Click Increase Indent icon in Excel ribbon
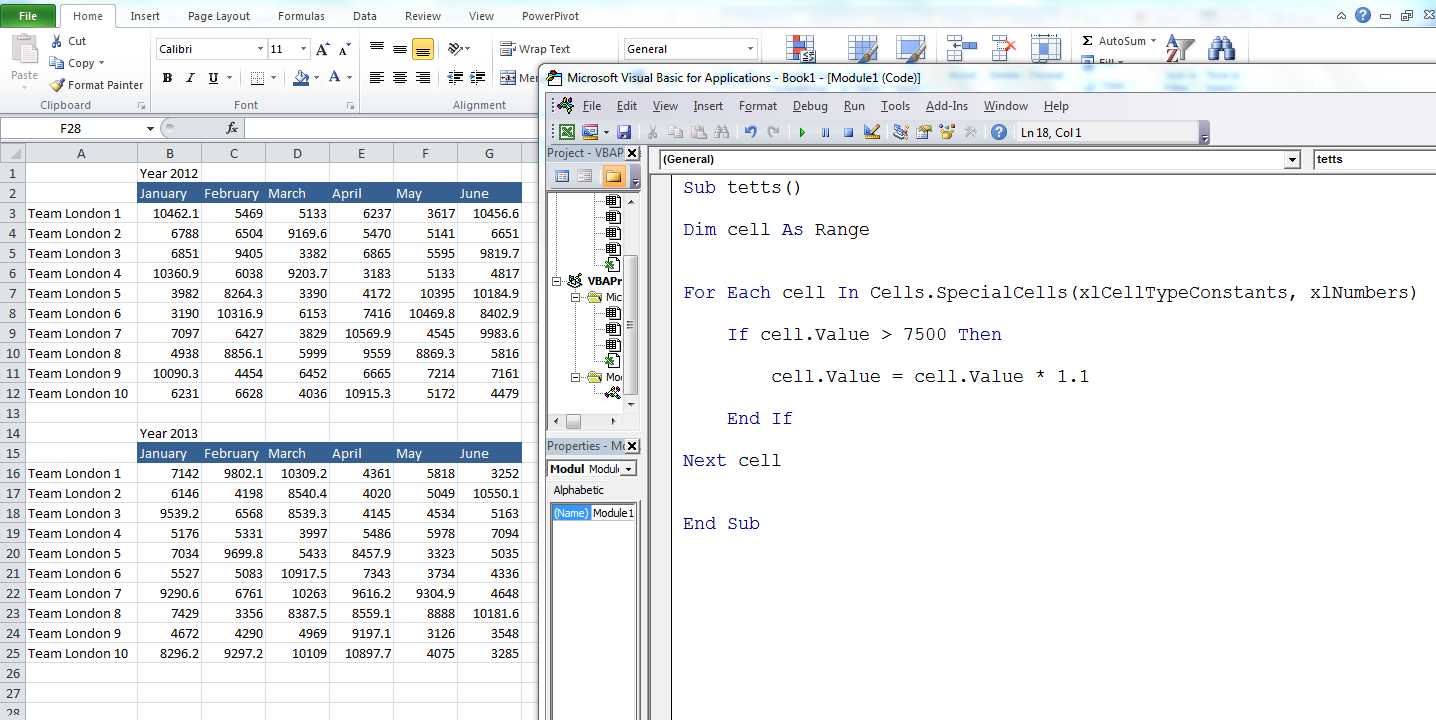Screen dimensions: 1436x720 point(479,78)
